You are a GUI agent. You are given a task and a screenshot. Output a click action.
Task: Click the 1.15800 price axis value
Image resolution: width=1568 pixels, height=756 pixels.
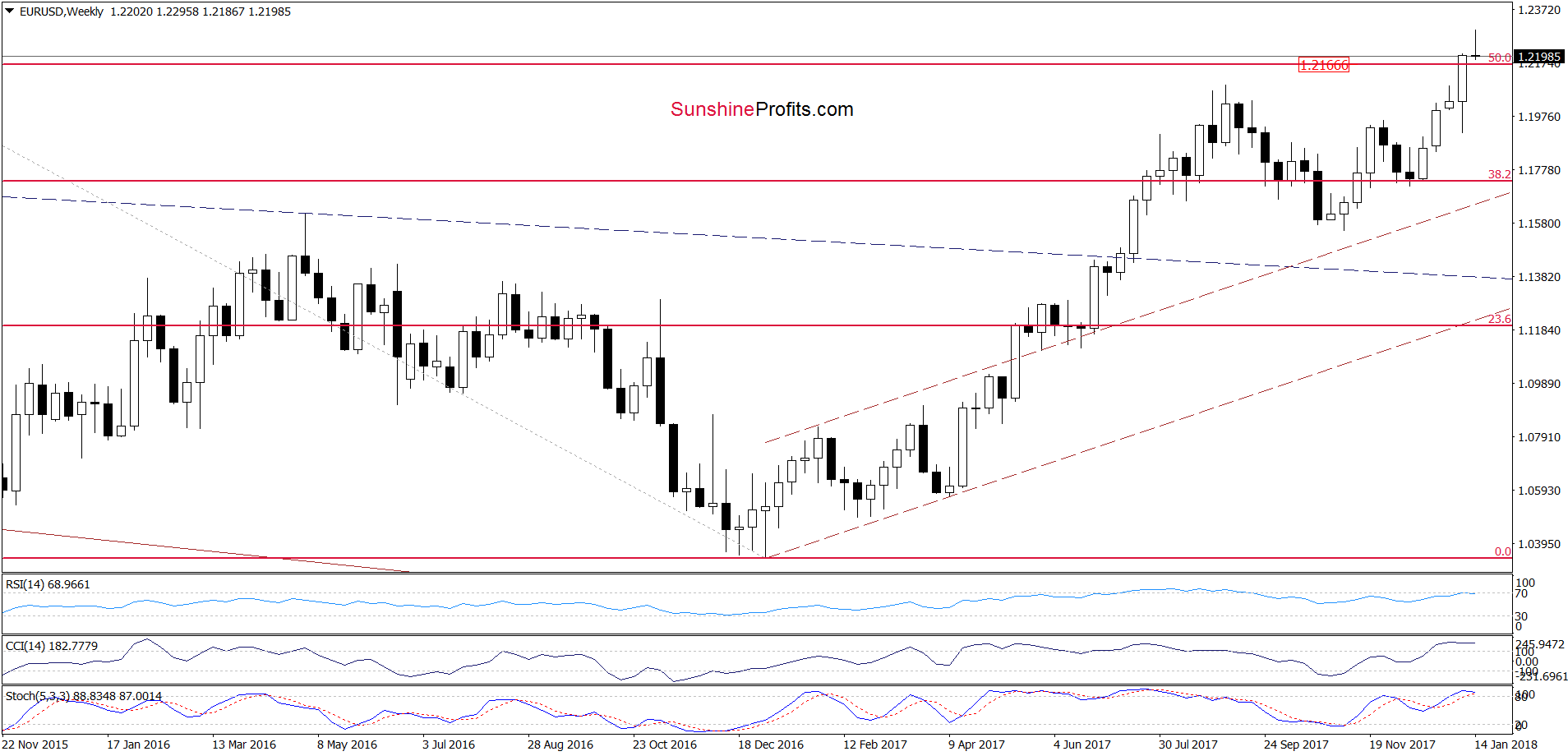pyautogui.click(x=1538, y=224)
